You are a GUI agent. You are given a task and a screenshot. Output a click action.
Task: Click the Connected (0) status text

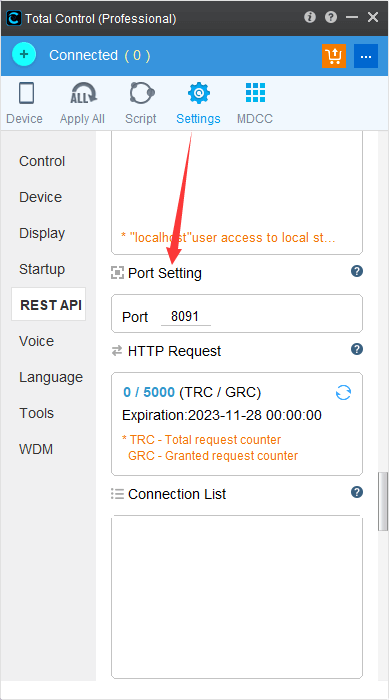[x=100, y=55]
